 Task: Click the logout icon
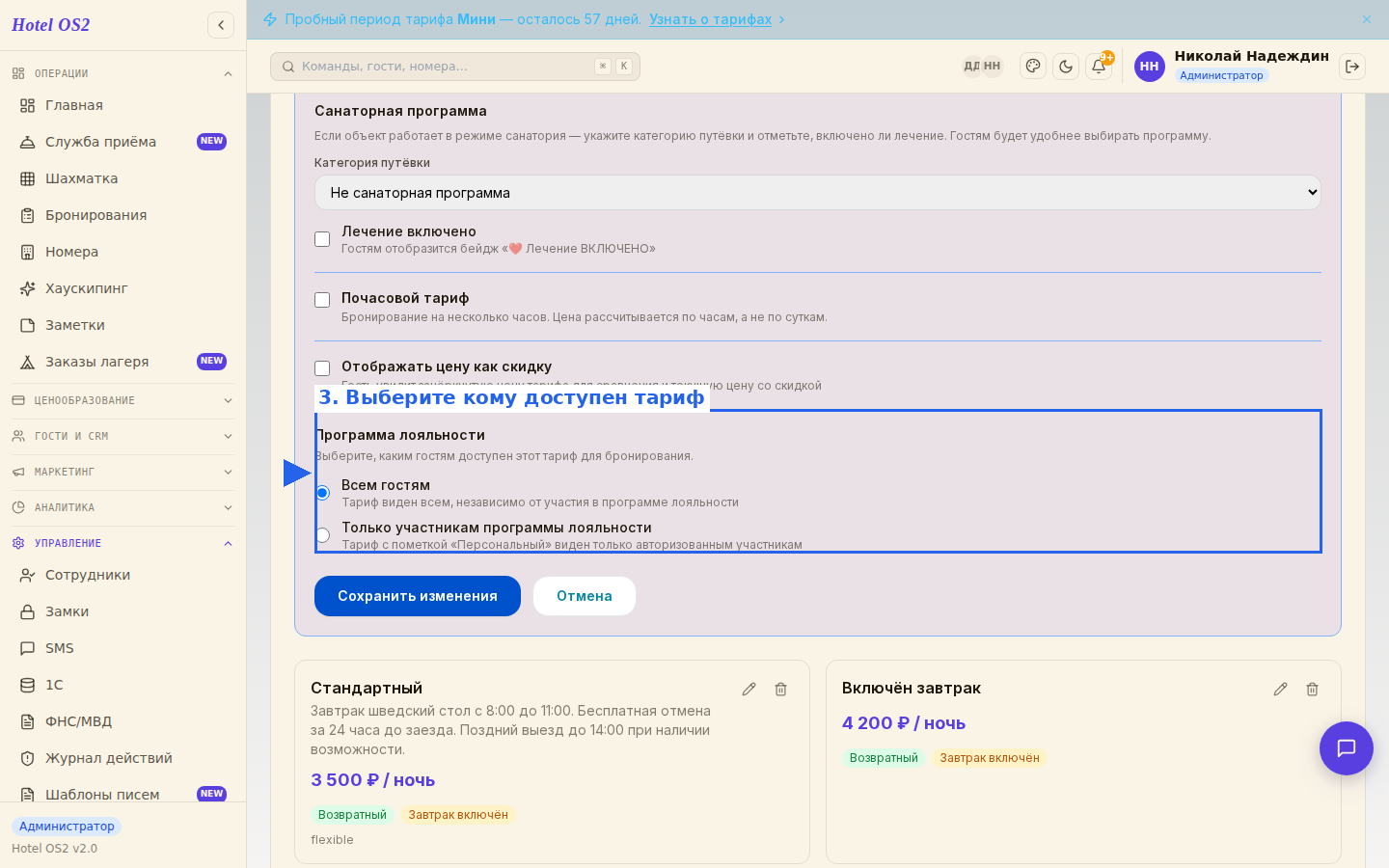coord(1352,67)
